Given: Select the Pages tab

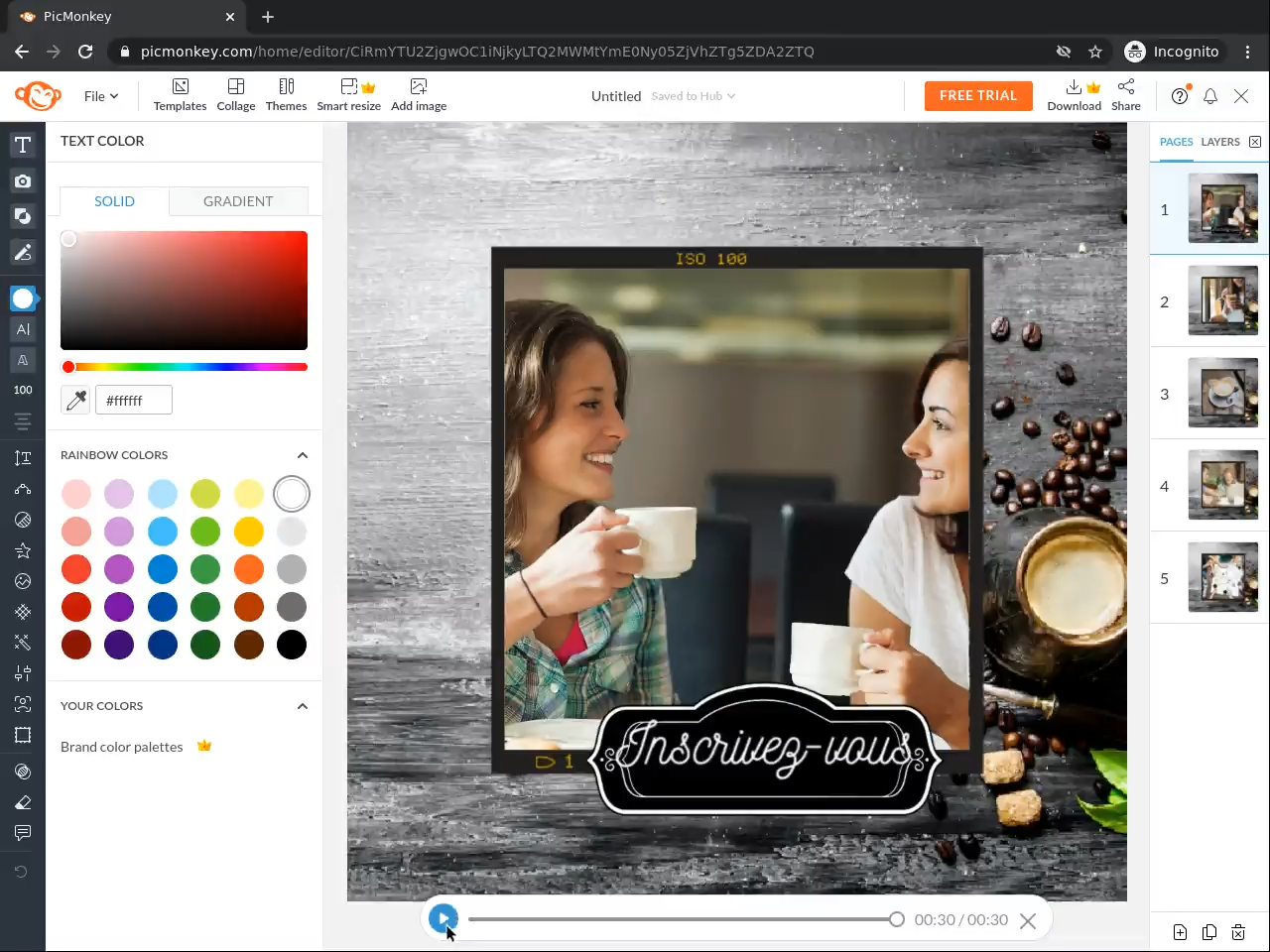Looking at the screenshot, I should coord(1177,142).
